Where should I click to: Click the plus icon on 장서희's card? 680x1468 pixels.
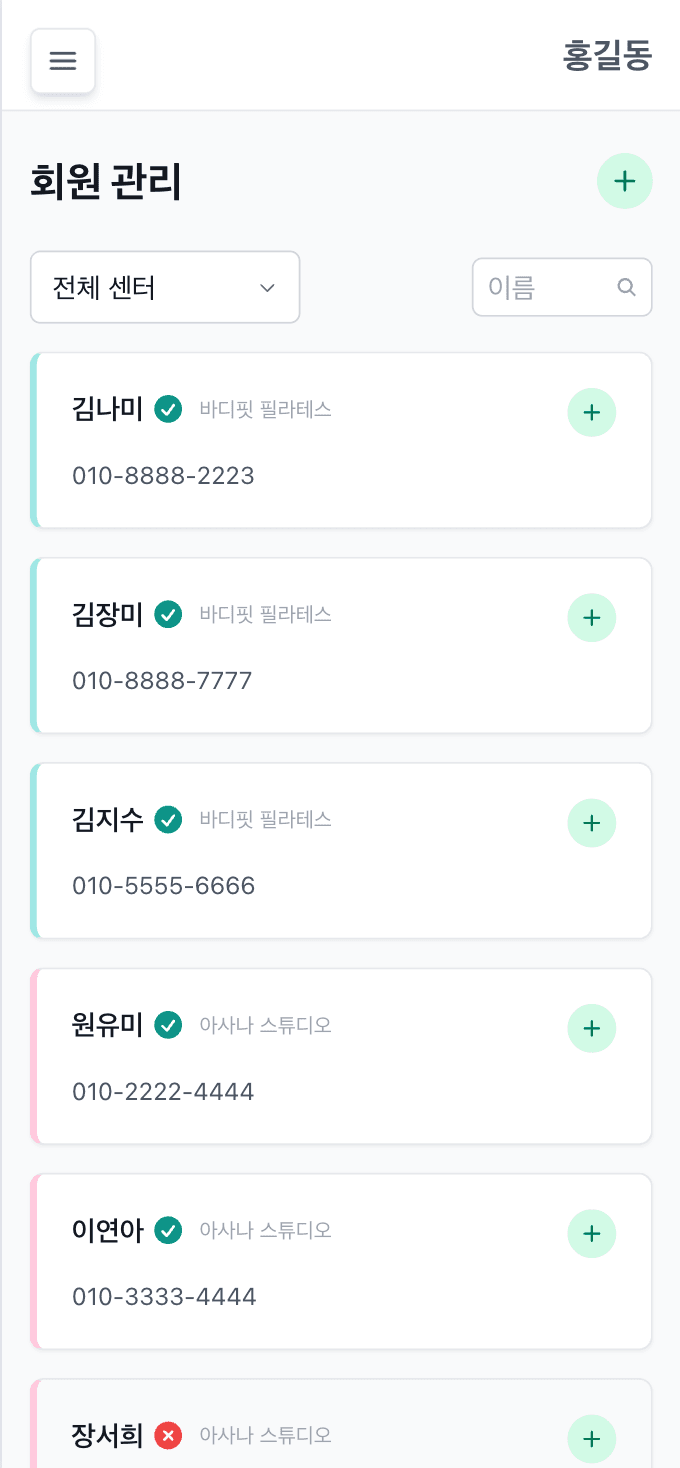pos(591,1439)
